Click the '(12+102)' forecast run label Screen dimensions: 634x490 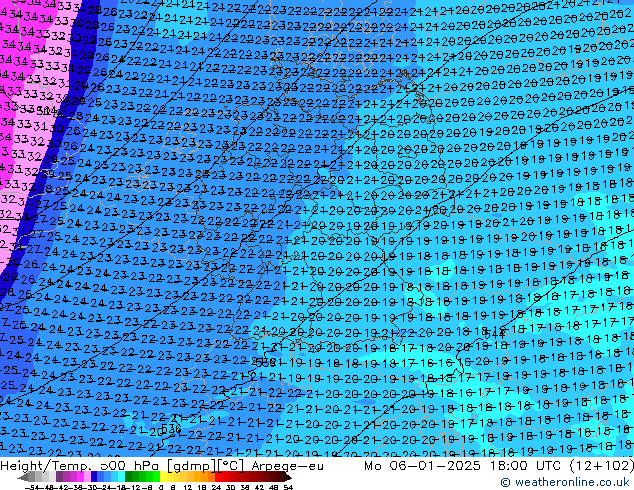(601, 466)
